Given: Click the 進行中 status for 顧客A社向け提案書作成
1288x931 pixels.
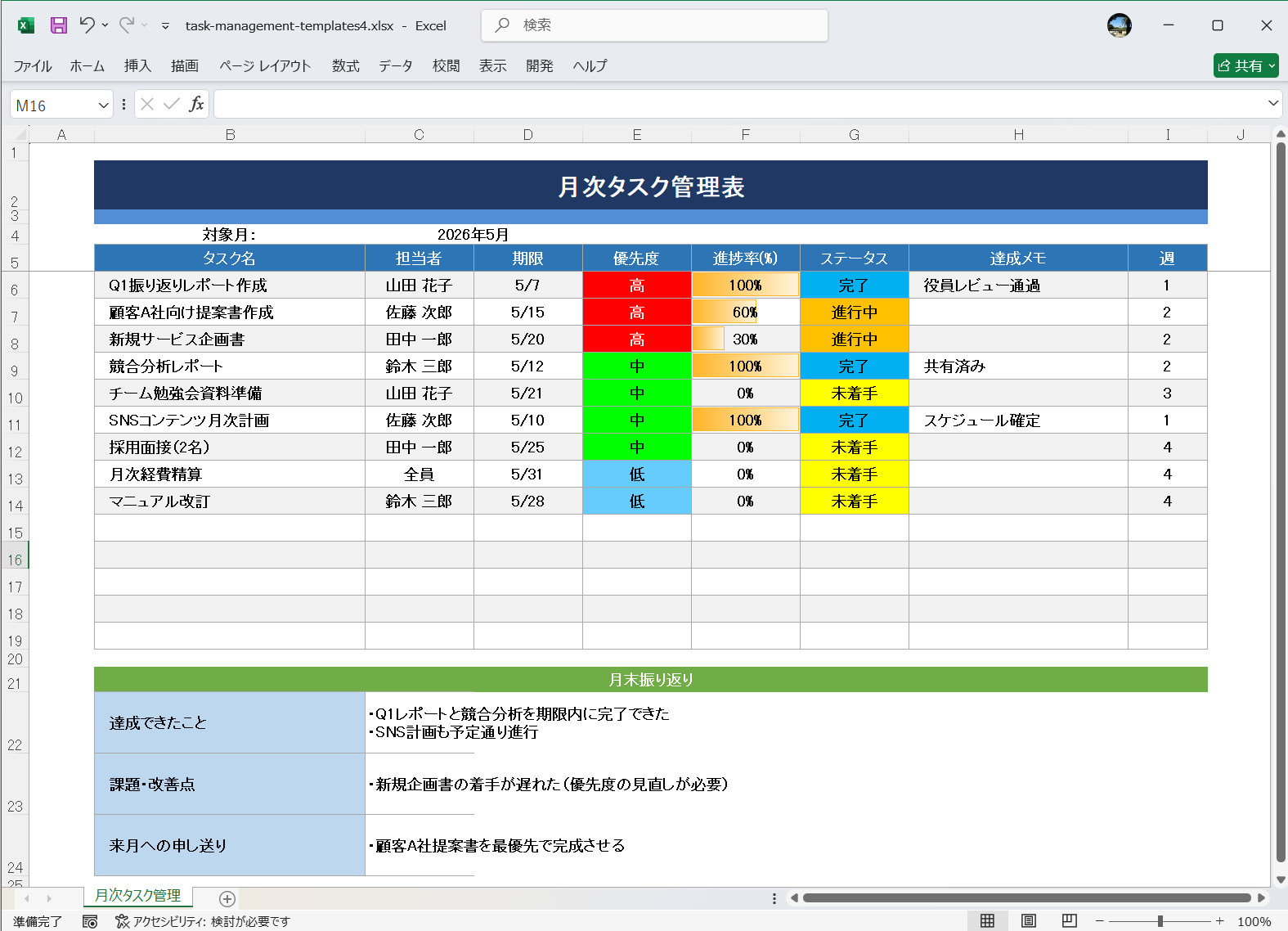Looking at the screenshot, I should [855, 312].
